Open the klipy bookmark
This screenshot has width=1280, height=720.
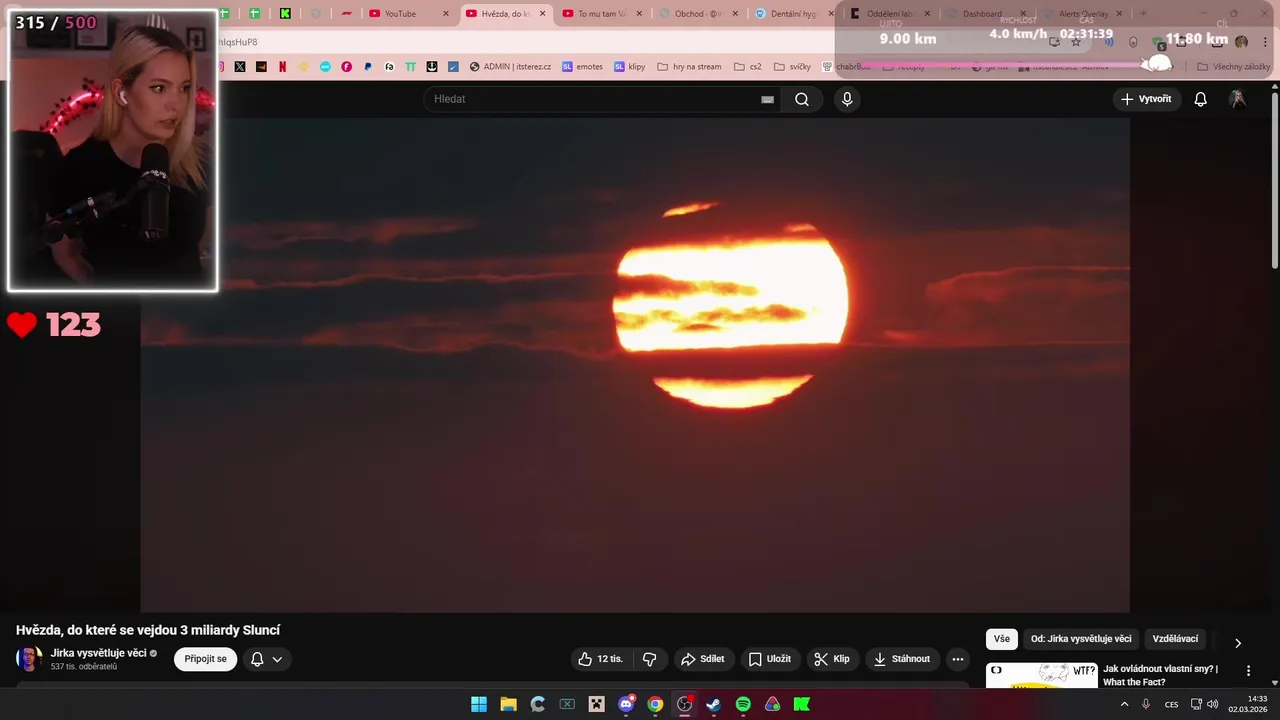(x=629, y=67)
